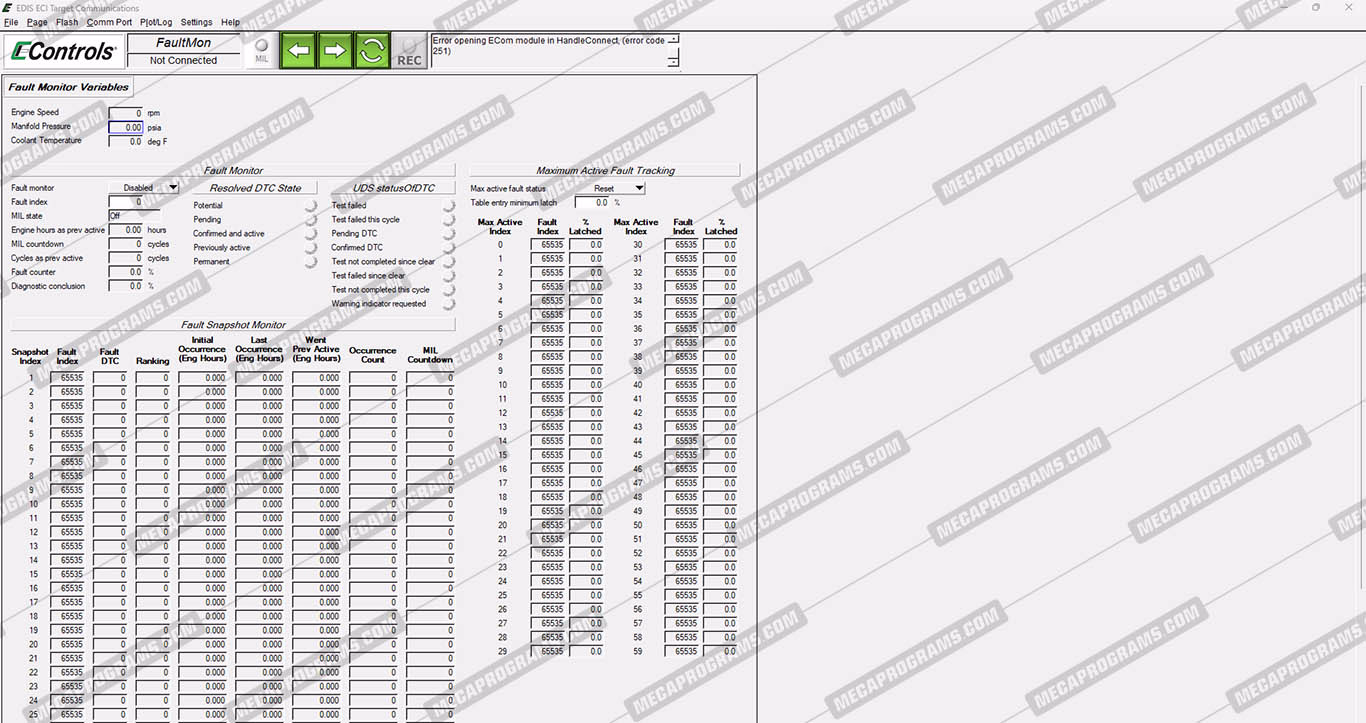This screenshot has width=1366, height=723.
Task: Click the EControls logo
Action: point(63,51)
